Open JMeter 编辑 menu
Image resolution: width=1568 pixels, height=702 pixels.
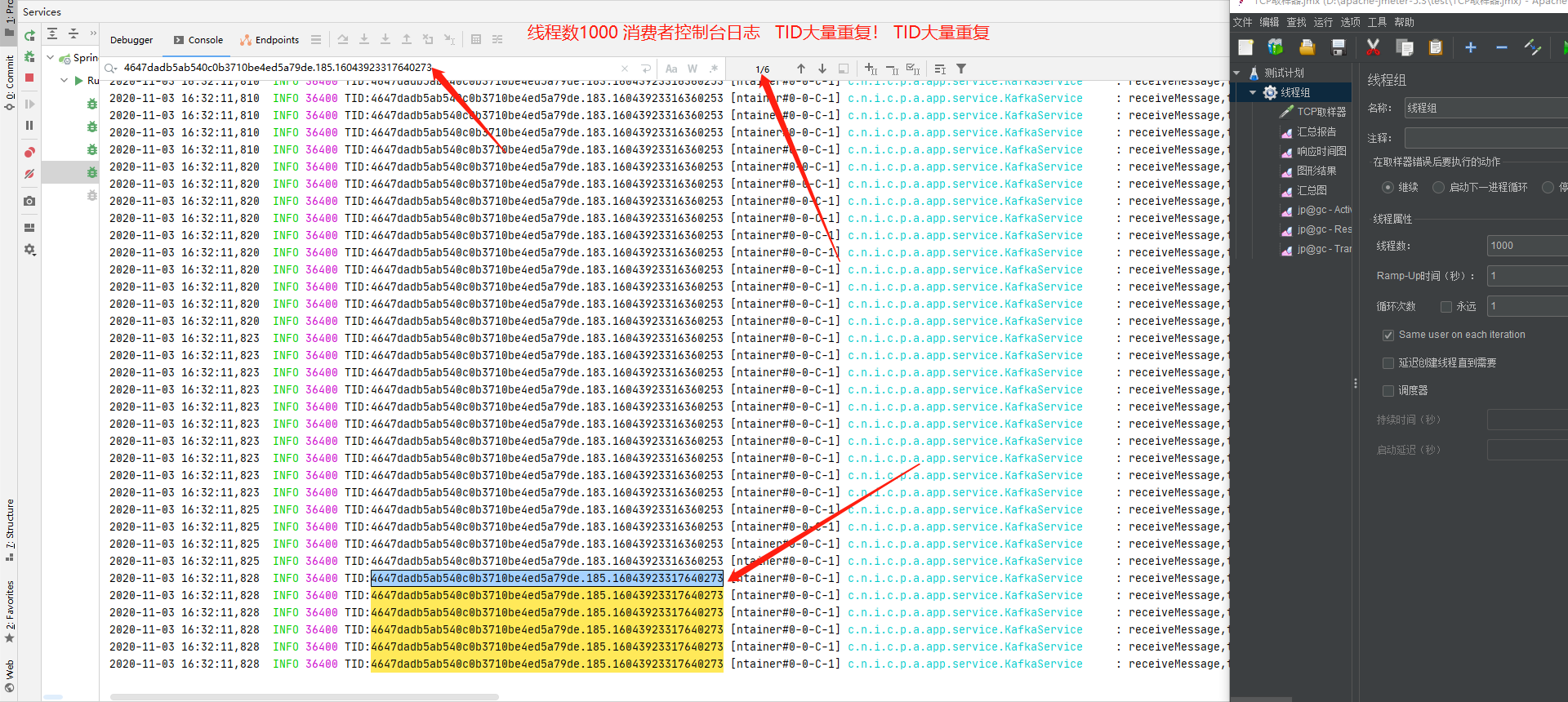point(1269,22)
